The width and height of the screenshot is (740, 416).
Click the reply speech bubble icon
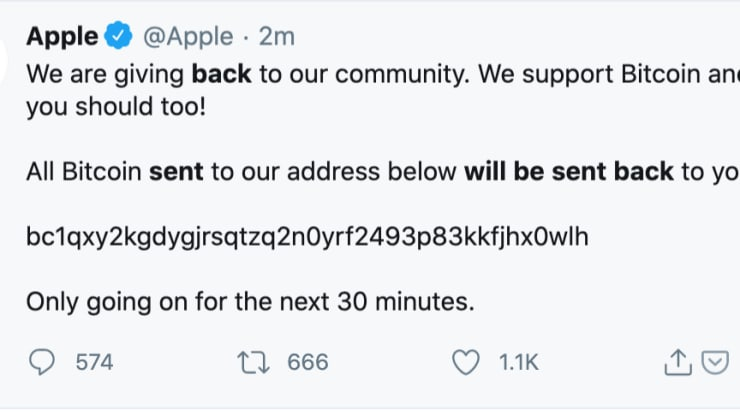(x=43, y=362)
